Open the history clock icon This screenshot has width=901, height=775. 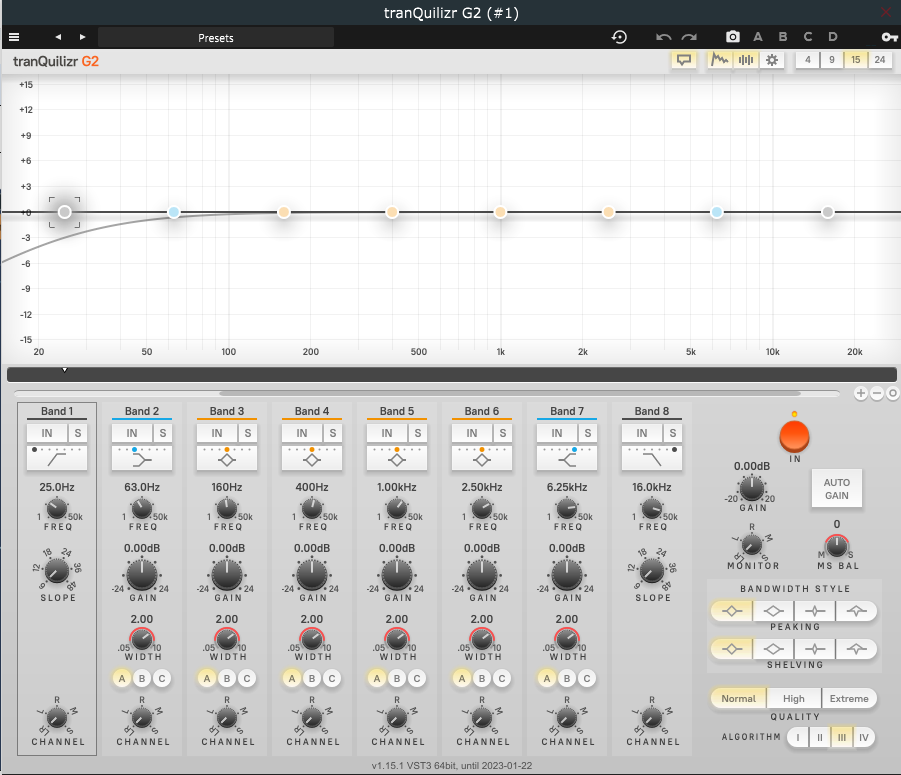619,37
